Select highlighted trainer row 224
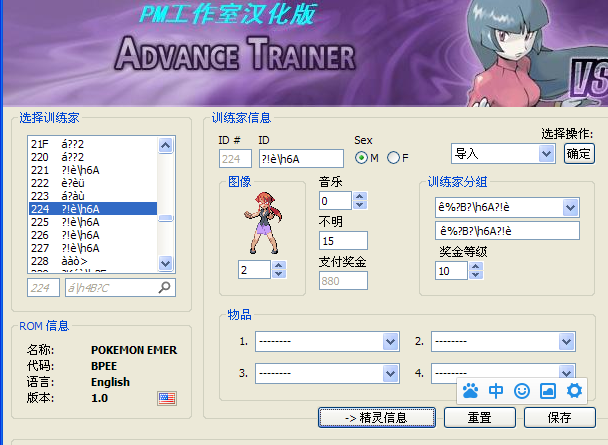This screenshot has height=445, width=608. (x=93, y=209)
